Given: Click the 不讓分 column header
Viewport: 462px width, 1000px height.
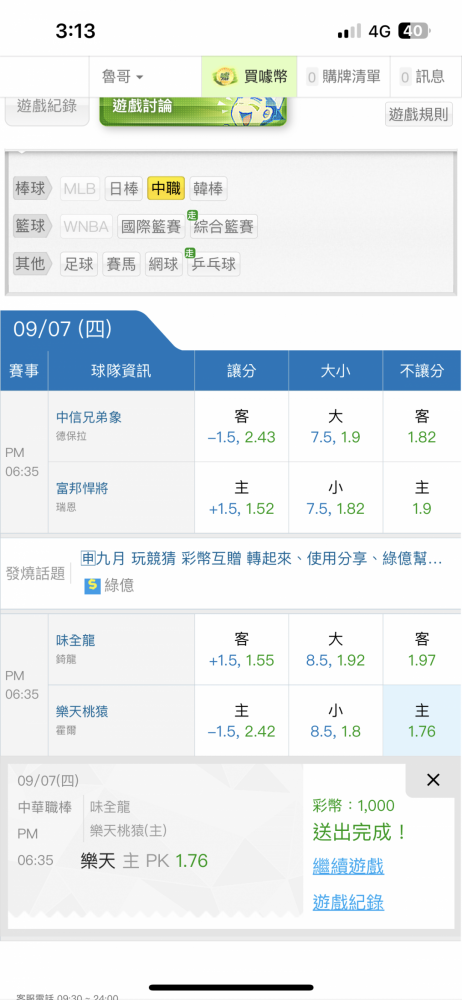Looking at the screenshot, I should point(422,371).
